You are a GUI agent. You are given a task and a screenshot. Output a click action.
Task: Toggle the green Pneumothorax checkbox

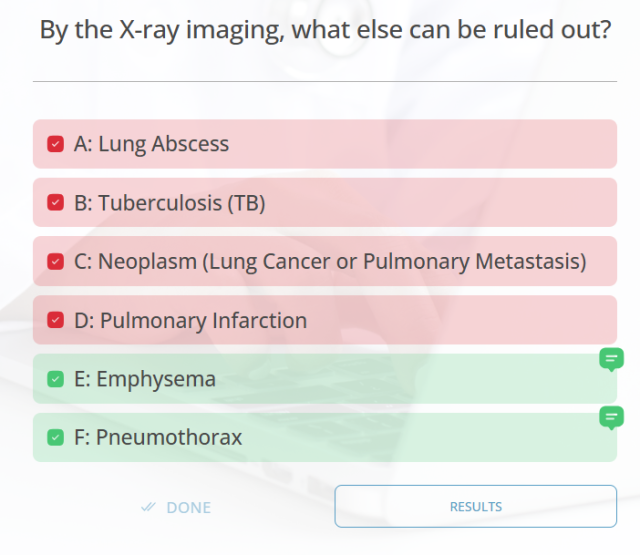[x=56, y=438]
